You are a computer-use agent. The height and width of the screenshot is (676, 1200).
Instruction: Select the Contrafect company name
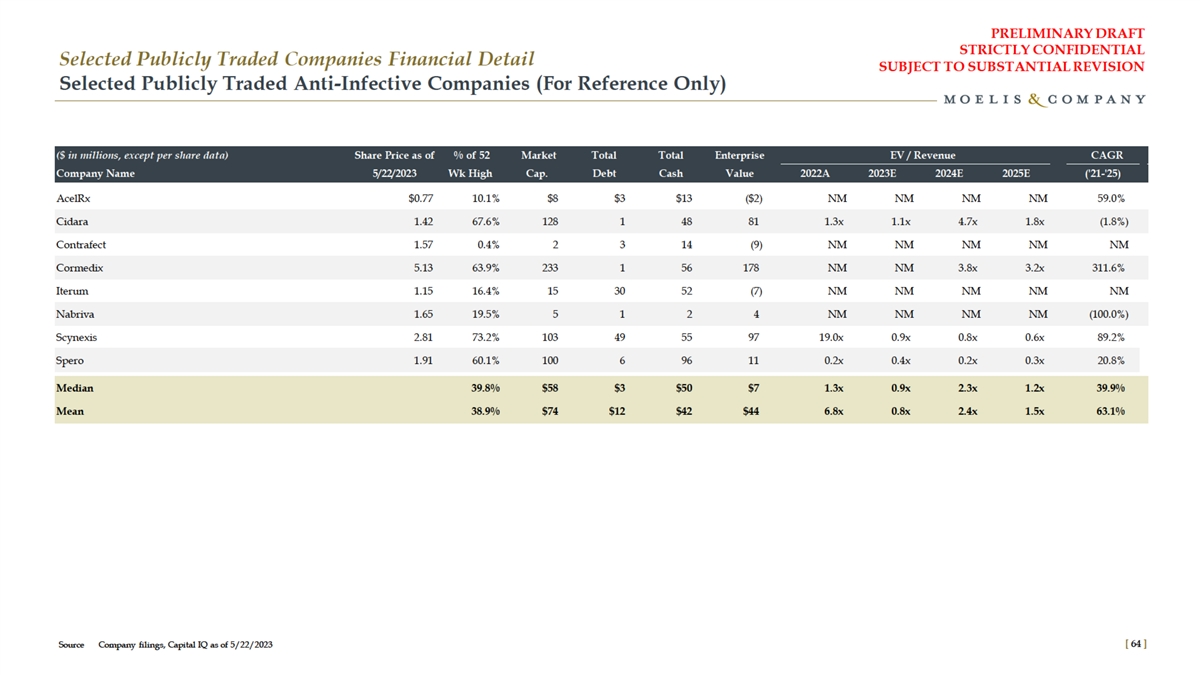pos(81,244)
